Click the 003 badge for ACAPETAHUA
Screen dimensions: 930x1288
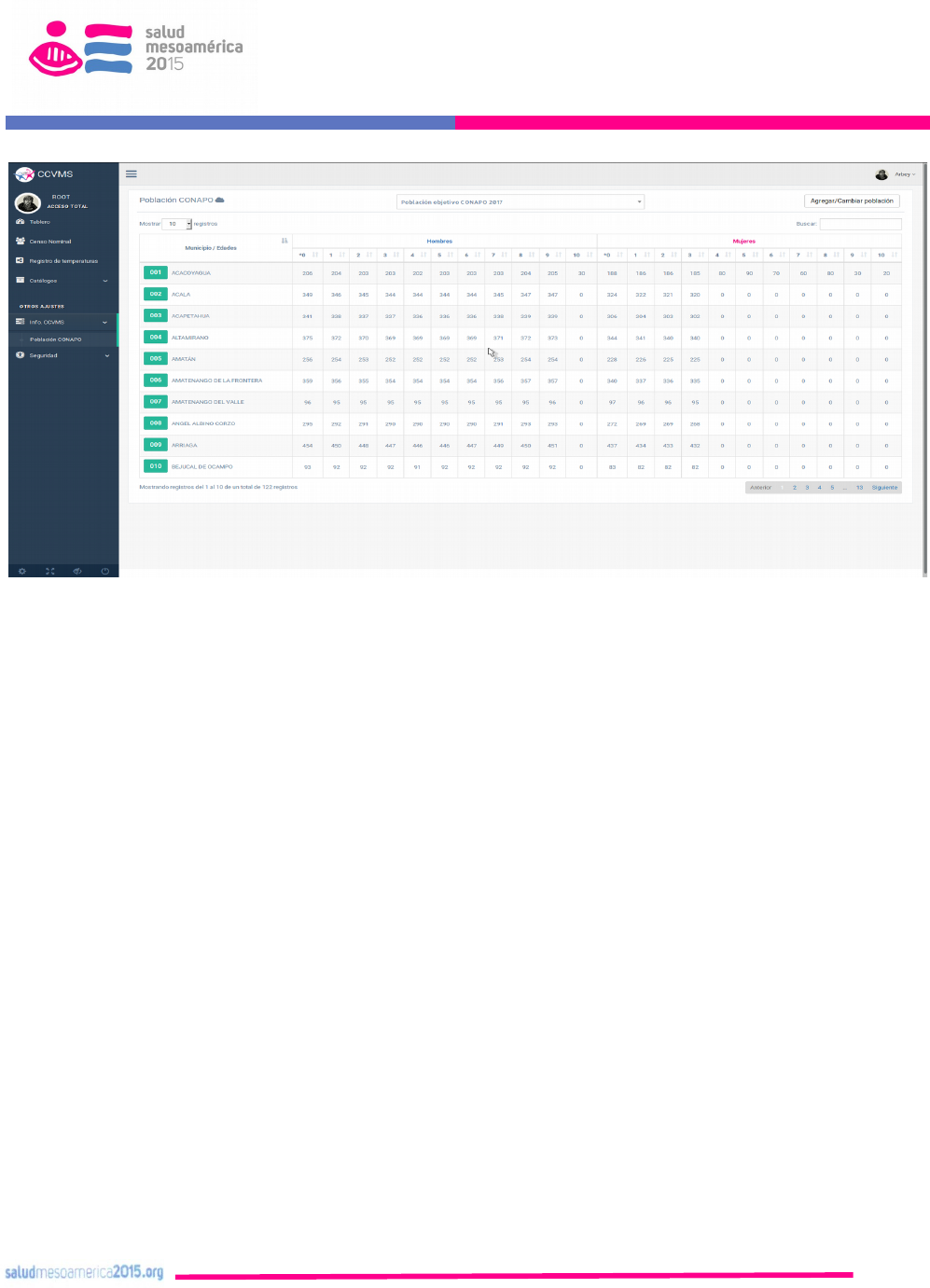click(156, 315)
